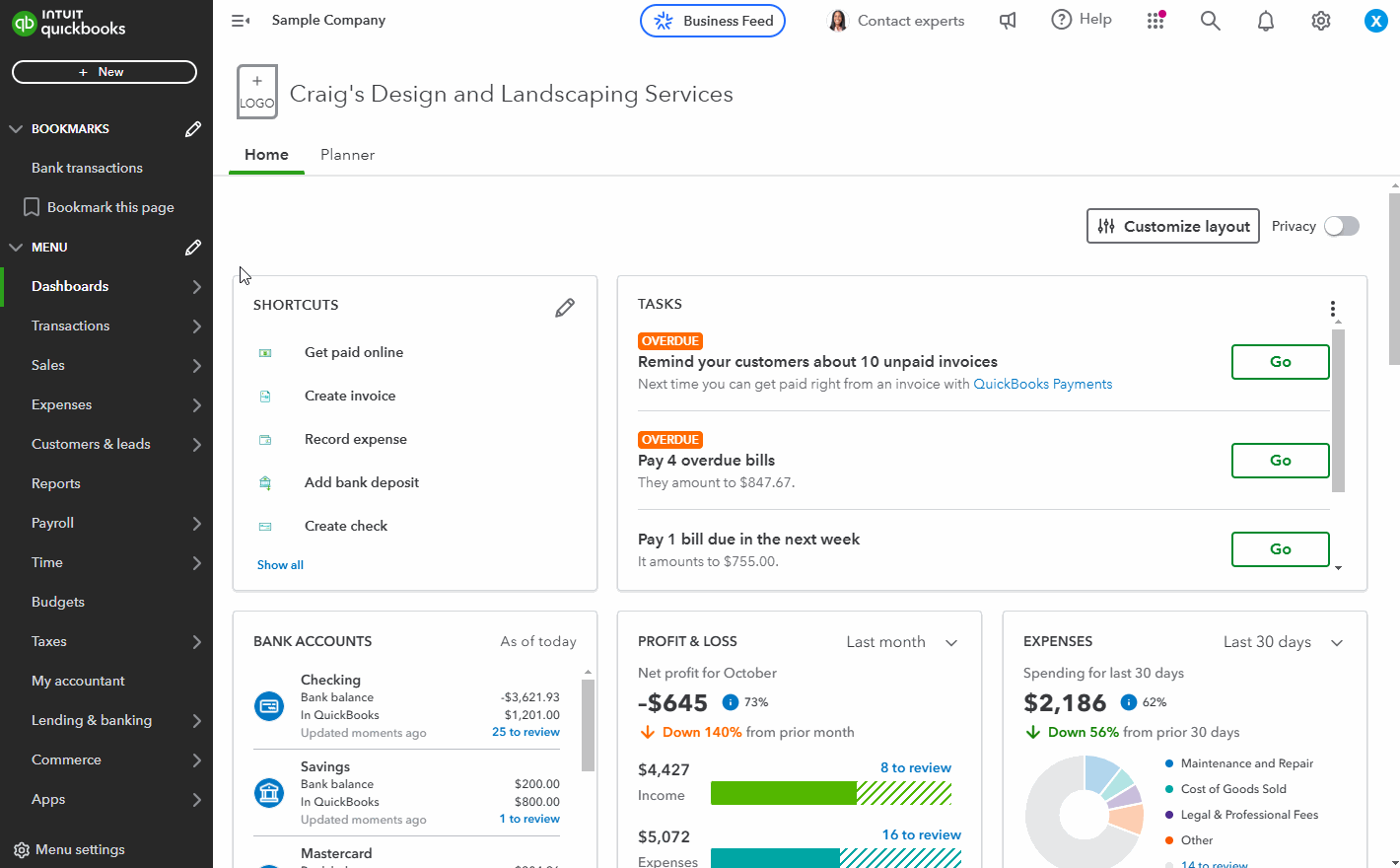Collapse the BOOKMARKS section
Screen dimensions: 1400x868
[16, 129]
